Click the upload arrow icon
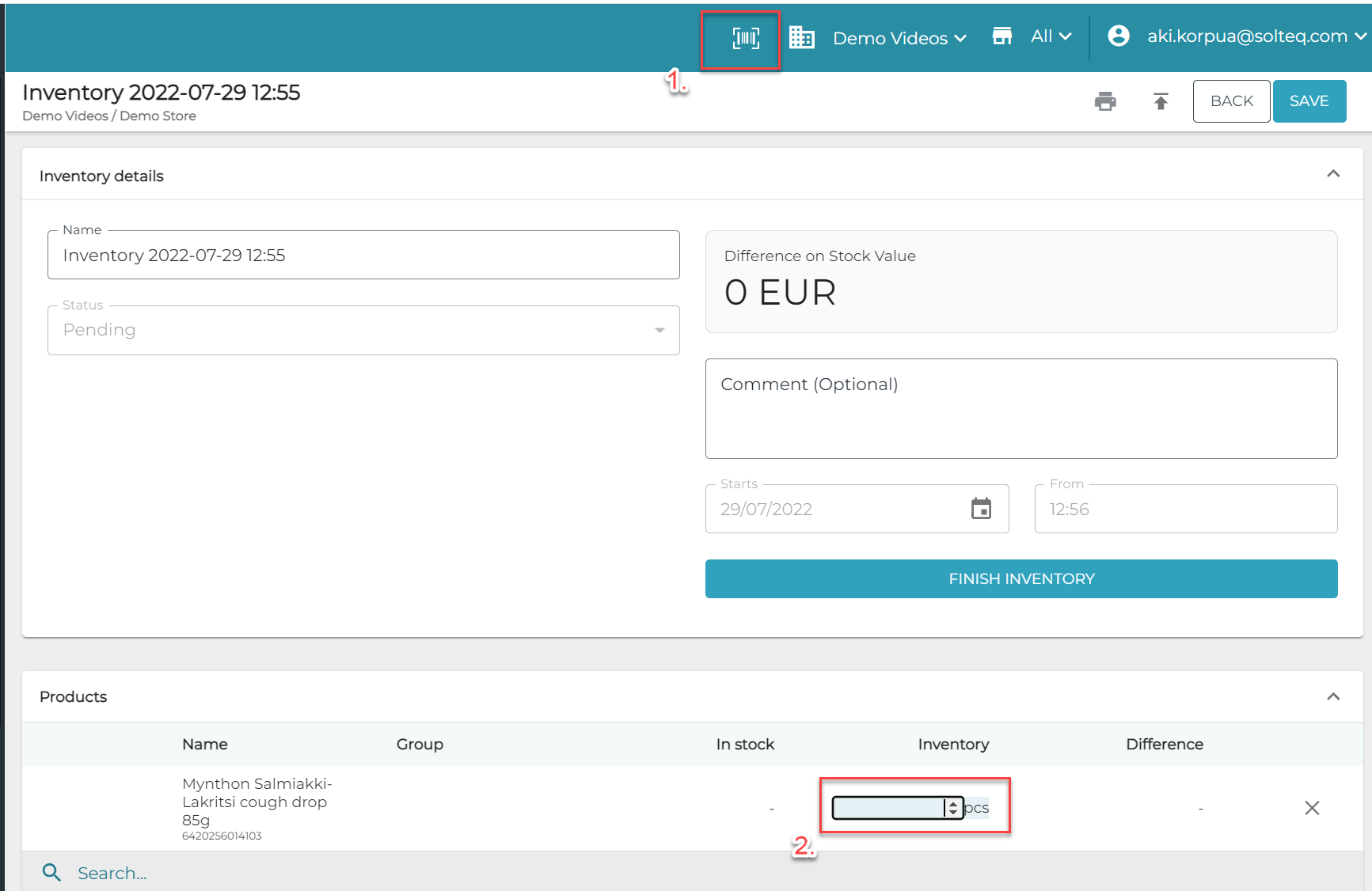The height and width of the screenshot is (891, 1372). pyautogui.click(x=1161, y=101)
